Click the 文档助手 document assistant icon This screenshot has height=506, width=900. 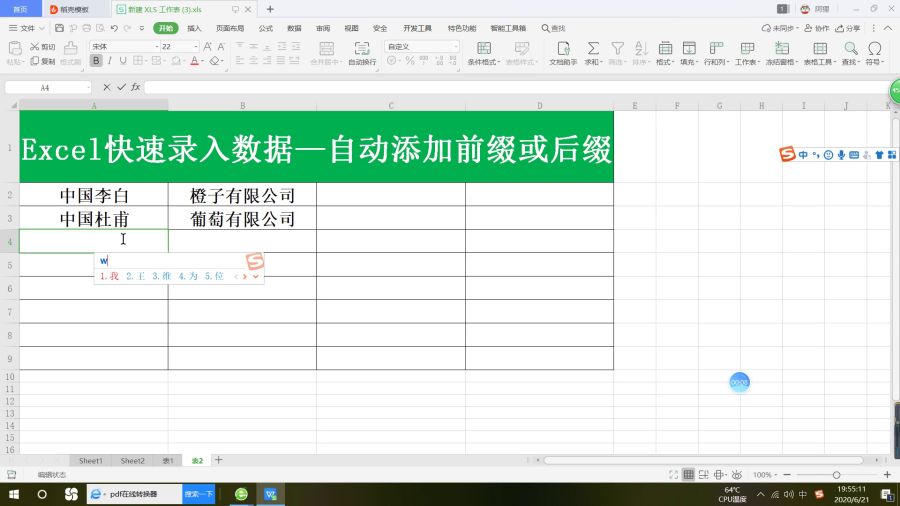click(564, 48)
